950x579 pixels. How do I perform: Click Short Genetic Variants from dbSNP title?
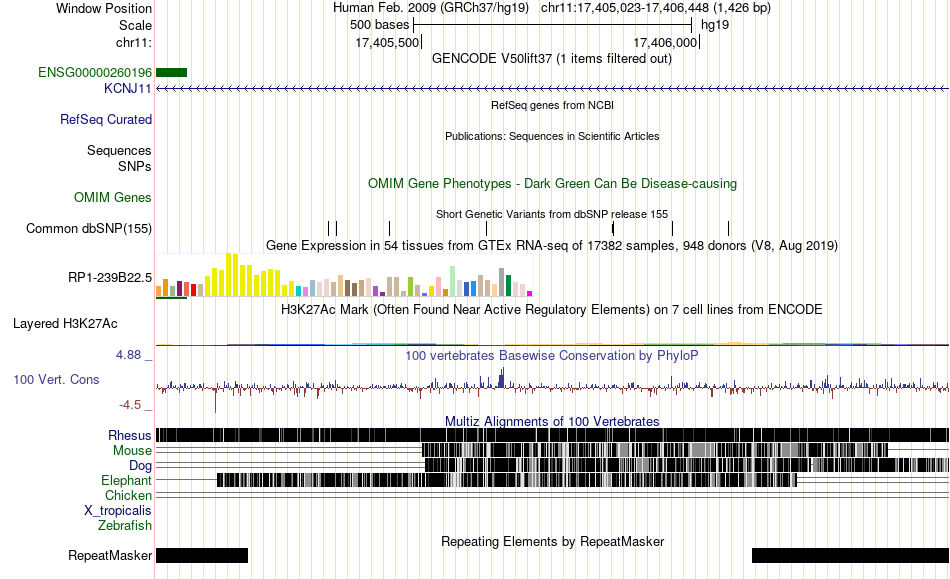(552, 214)
